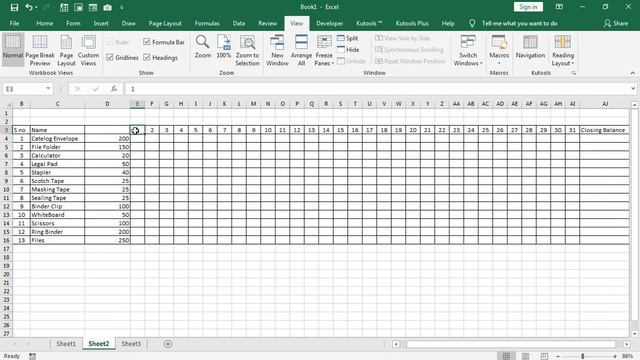
Task: Expand the formula bar
Action: point(633,88)
